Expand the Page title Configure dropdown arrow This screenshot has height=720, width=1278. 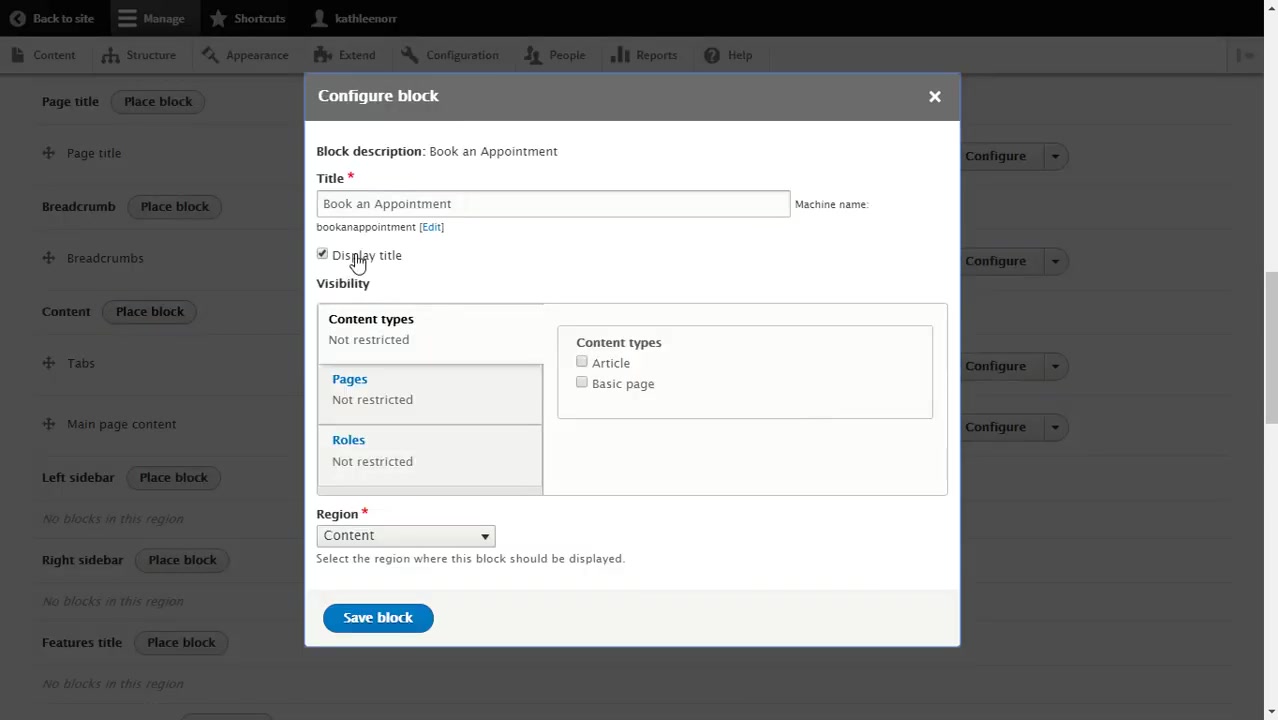pos(1055,156)
